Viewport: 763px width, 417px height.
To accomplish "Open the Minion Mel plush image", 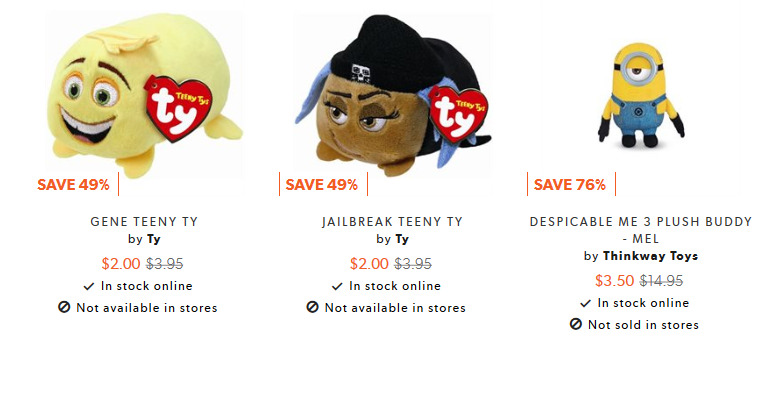I will click(x=640, y=95).
